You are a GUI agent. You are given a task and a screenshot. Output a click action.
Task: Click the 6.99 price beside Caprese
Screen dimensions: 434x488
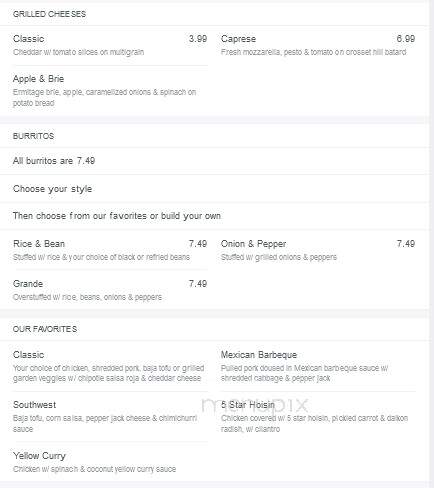pos(406,39)
